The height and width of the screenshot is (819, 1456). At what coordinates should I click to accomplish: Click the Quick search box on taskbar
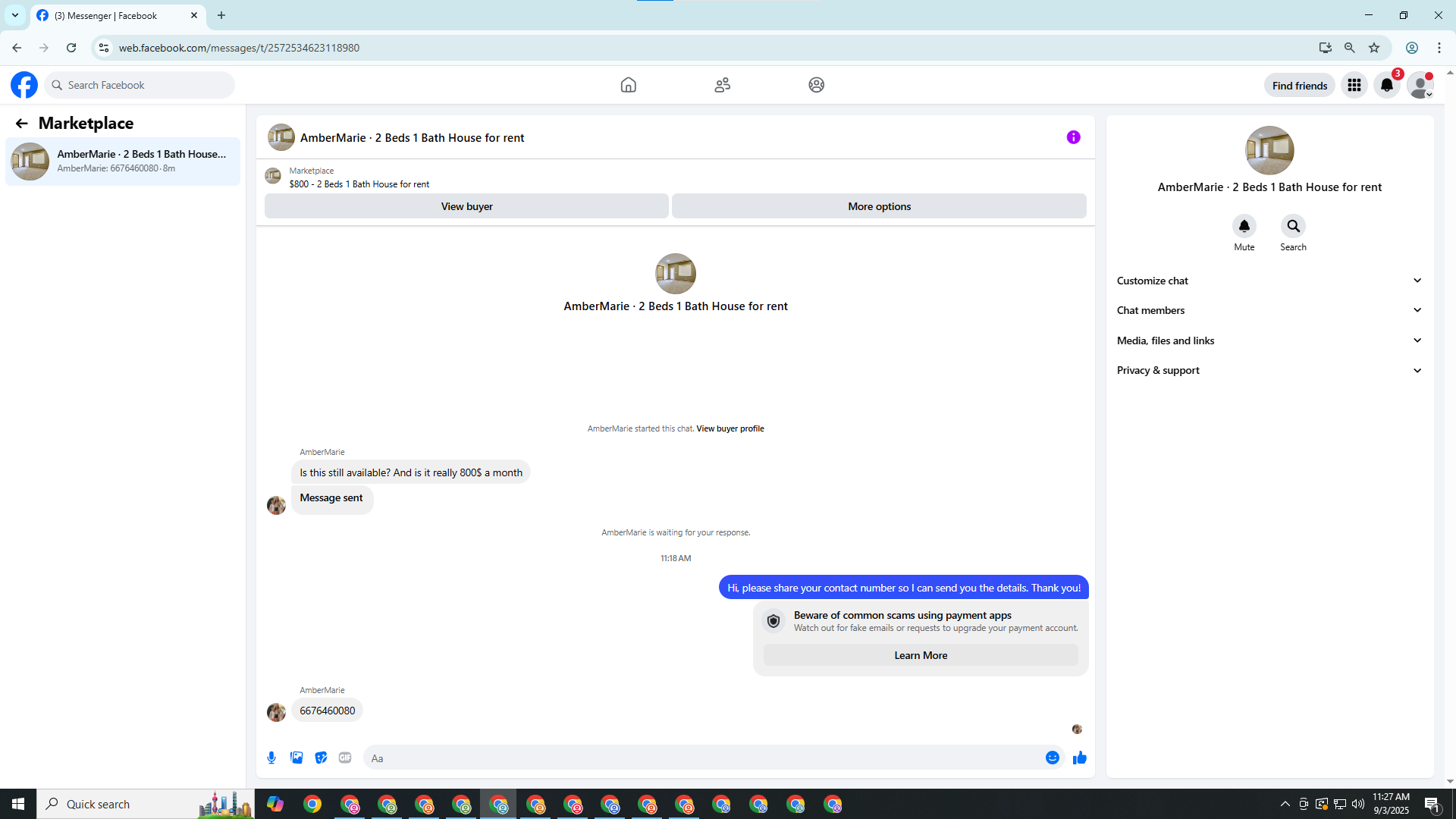coord(146,804)
